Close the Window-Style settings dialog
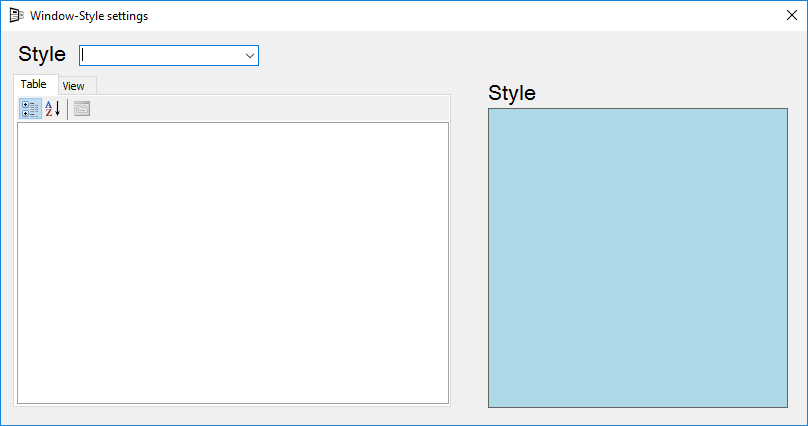 tap(792, 15)
